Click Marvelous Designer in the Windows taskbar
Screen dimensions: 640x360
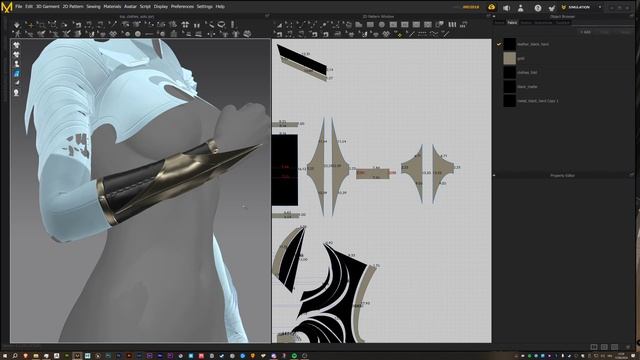click(x=77, y=356)
